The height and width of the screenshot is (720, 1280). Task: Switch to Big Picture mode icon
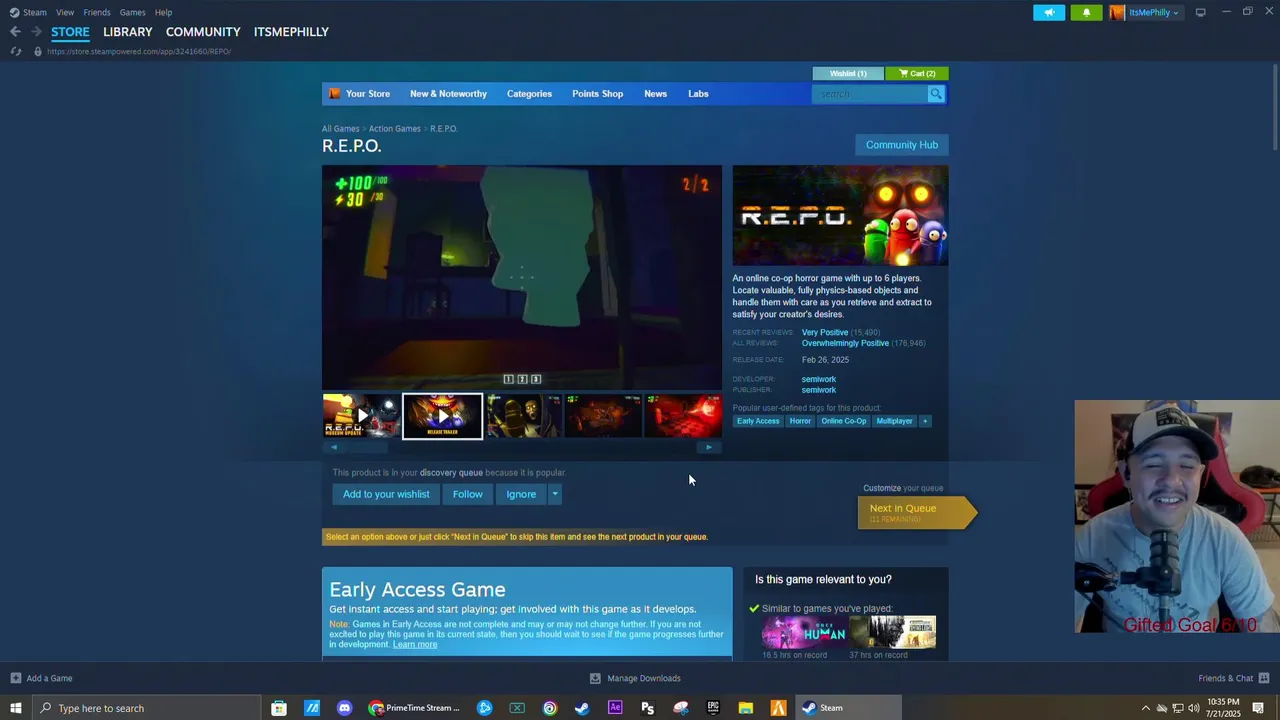1200,12
